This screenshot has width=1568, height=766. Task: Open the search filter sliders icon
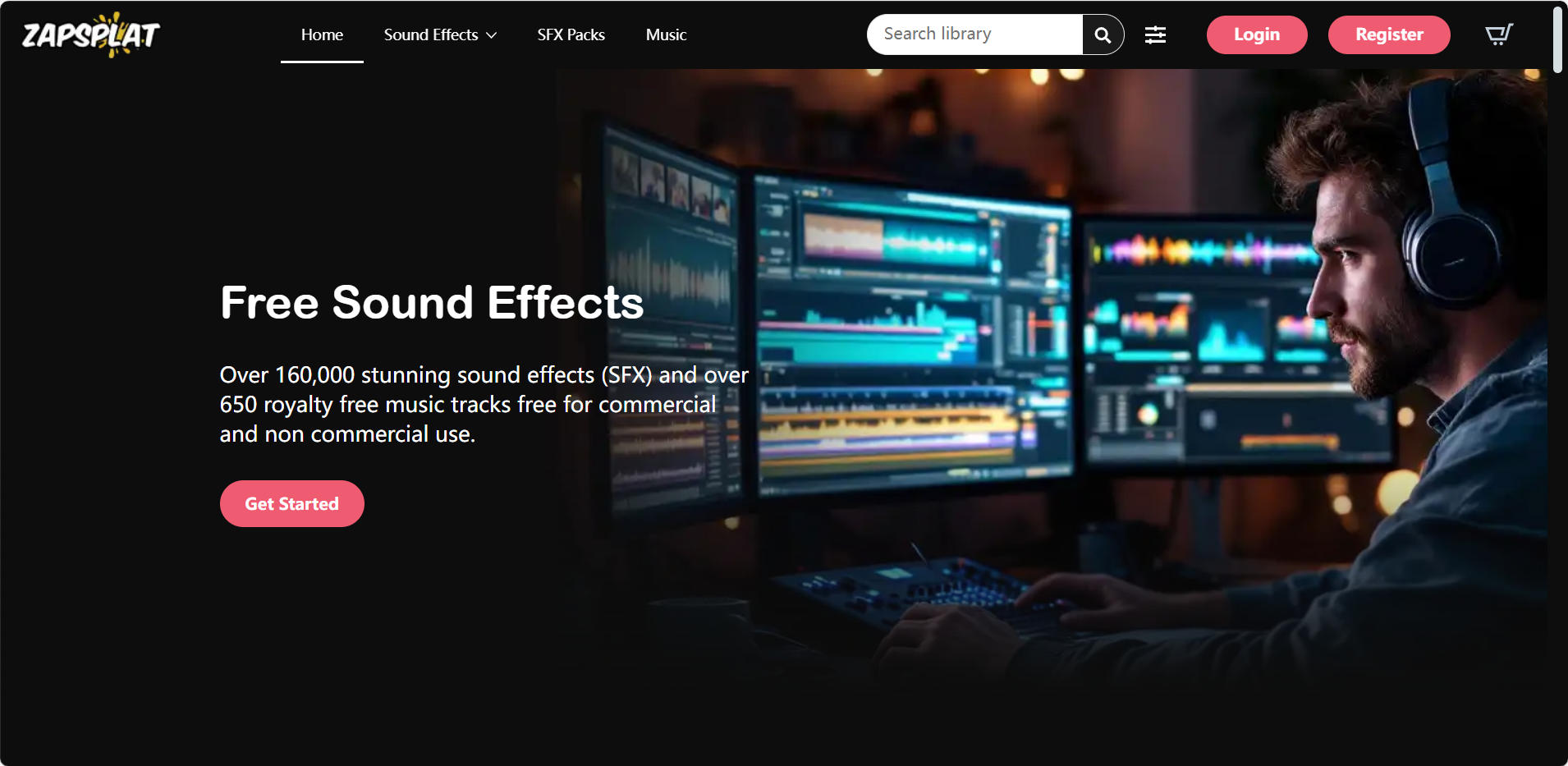pos(1155,34)
